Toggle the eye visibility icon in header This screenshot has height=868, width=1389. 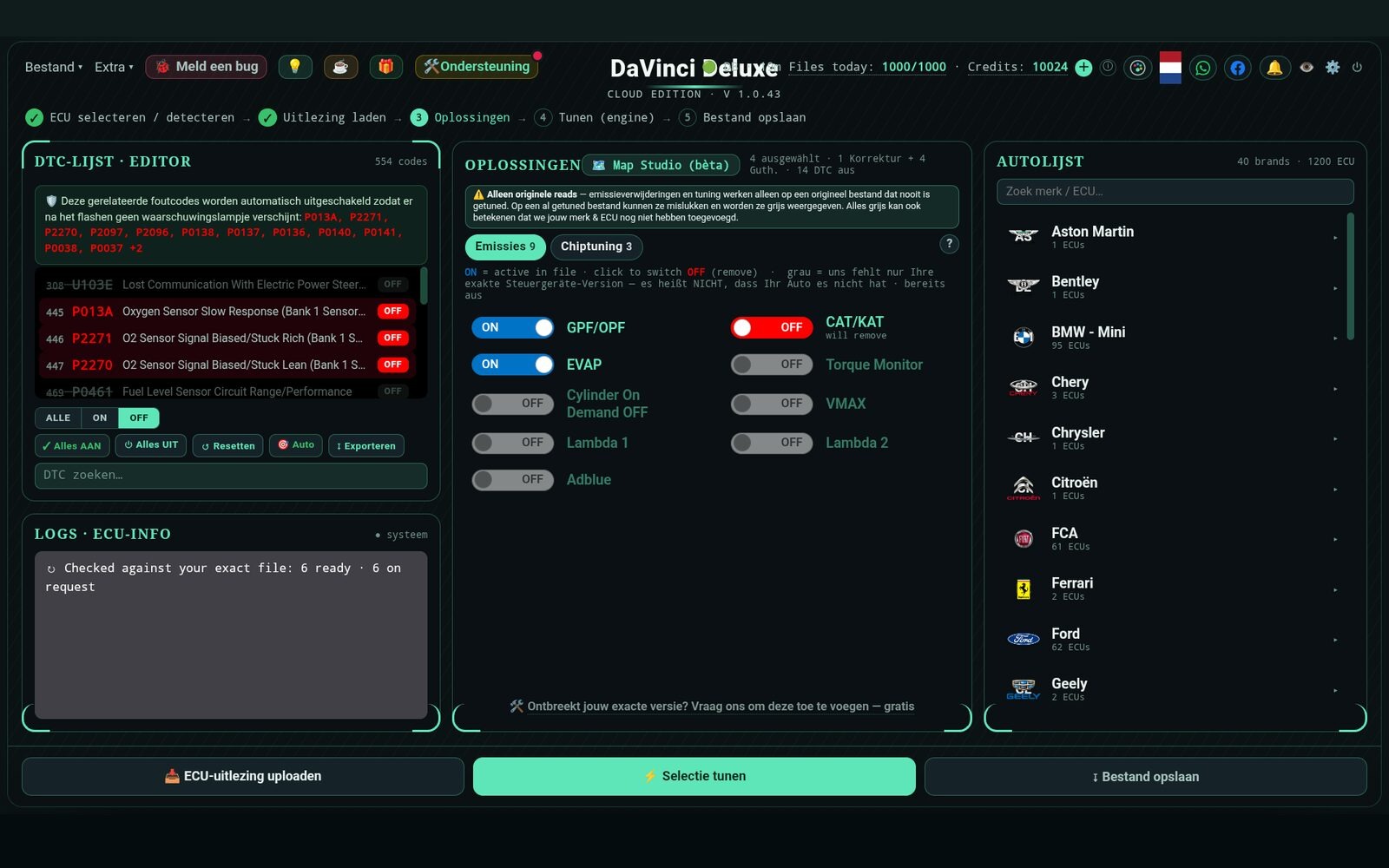pos(1307,67)
